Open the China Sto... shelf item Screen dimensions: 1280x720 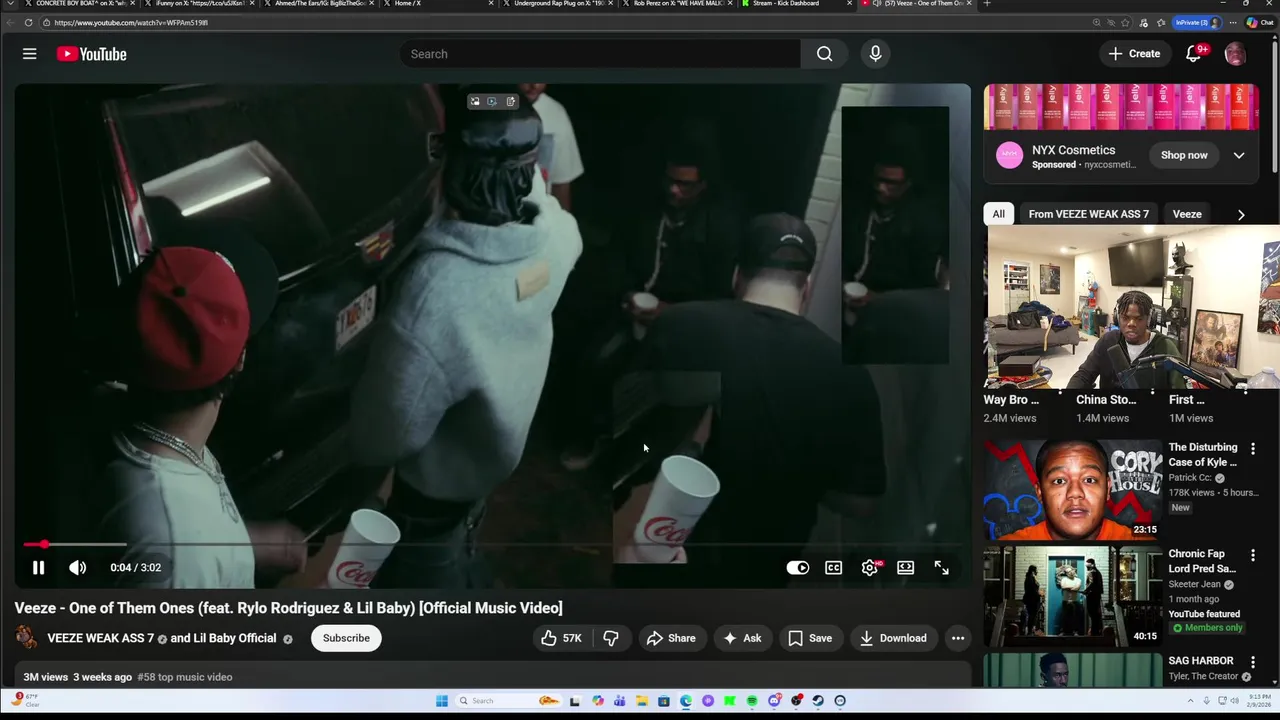1106,400
